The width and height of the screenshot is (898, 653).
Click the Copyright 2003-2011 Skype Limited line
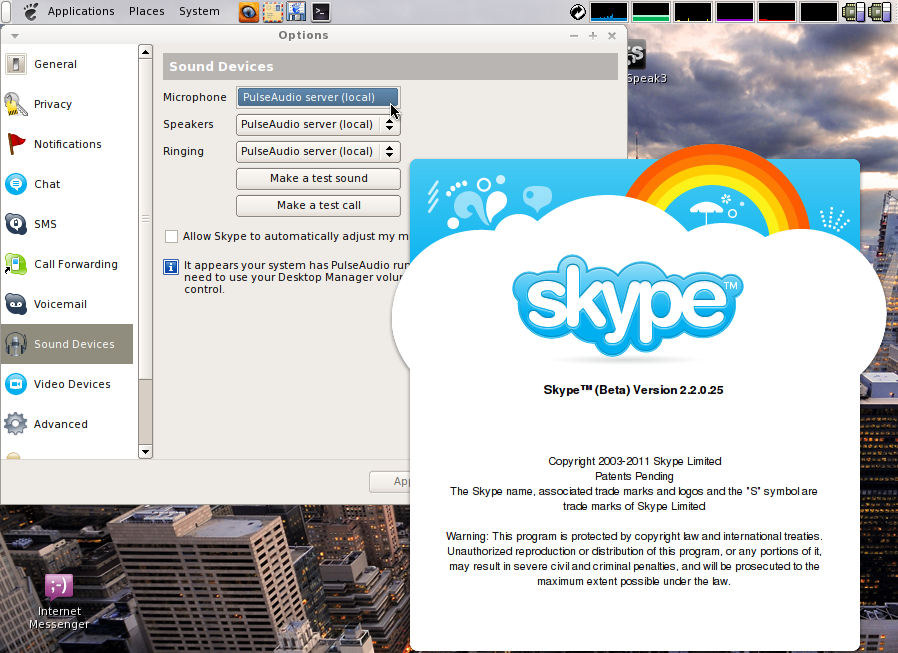[635, 461]
